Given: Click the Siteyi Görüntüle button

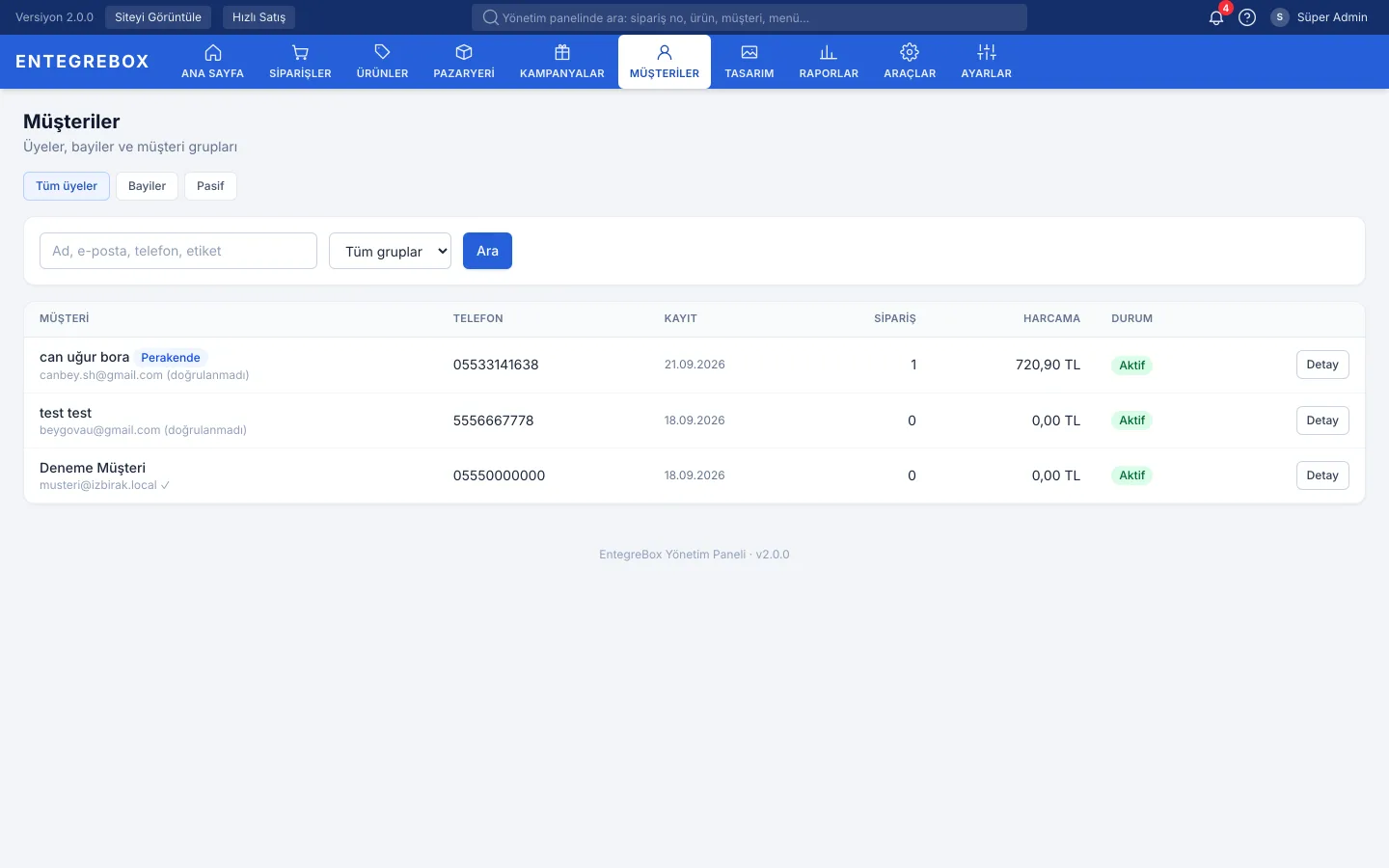Looking at the screenshot, I should point(158,17).
